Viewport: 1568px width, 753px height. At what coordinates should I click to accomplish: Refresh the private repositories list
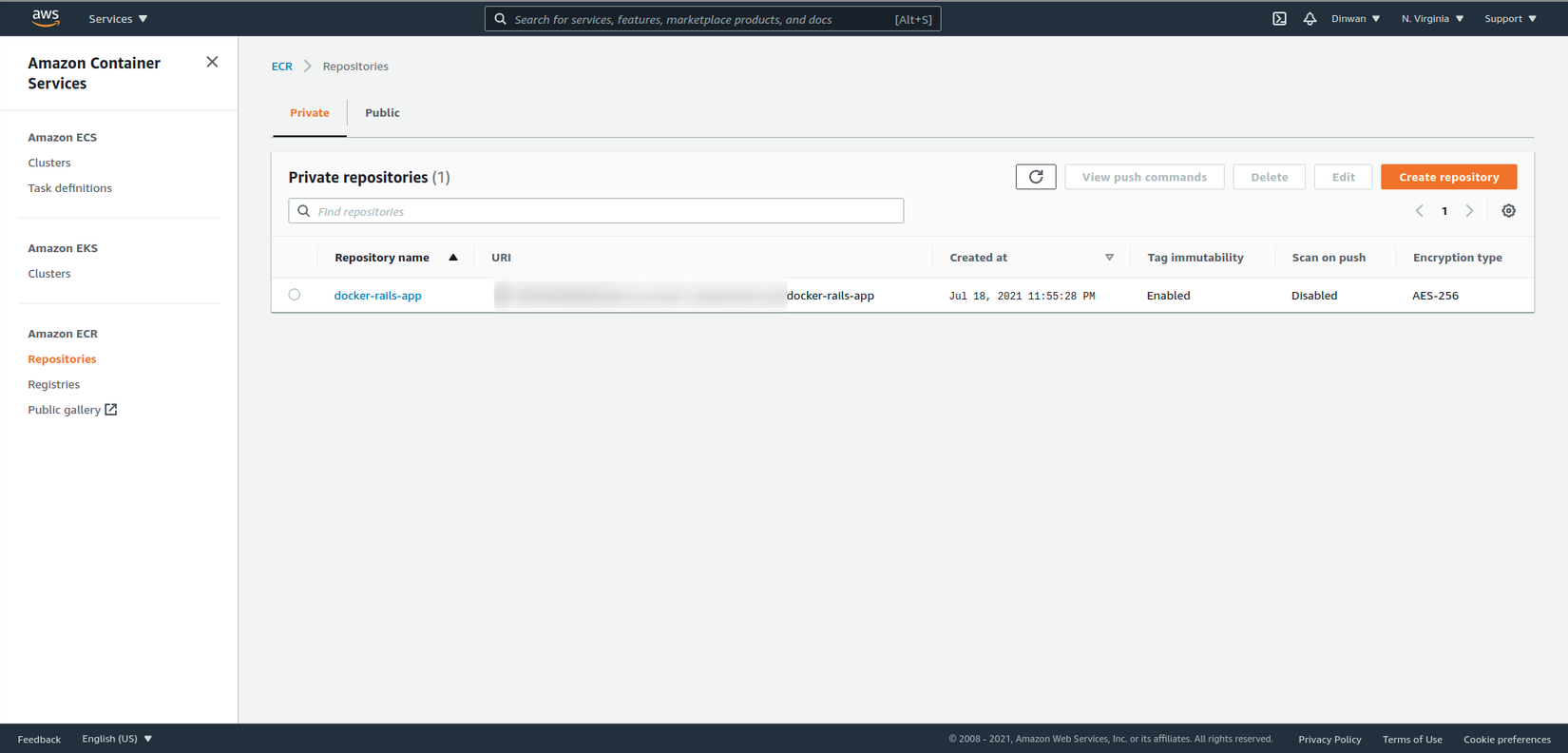[x=1036, y=177]
